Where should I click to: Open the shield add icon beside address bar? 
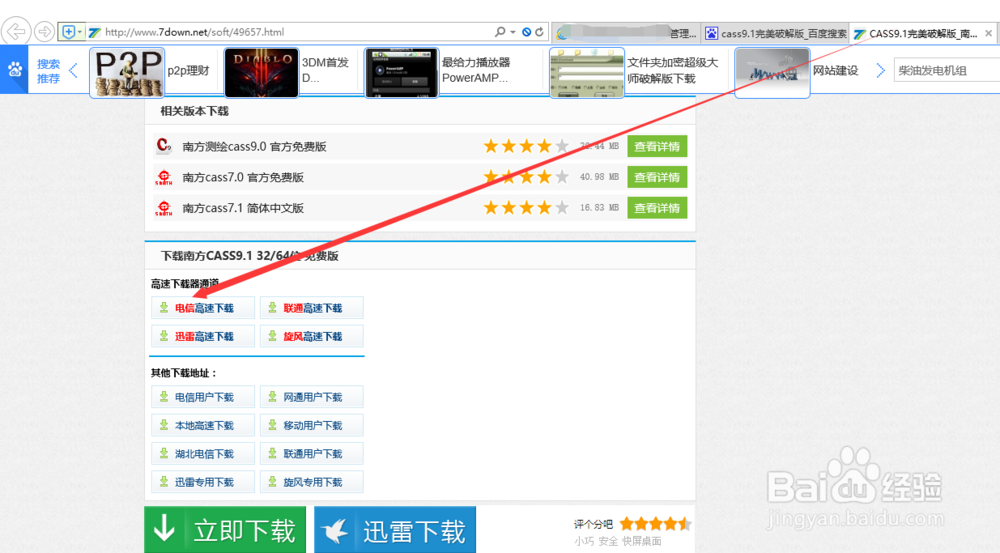click(x=68, y=31)
